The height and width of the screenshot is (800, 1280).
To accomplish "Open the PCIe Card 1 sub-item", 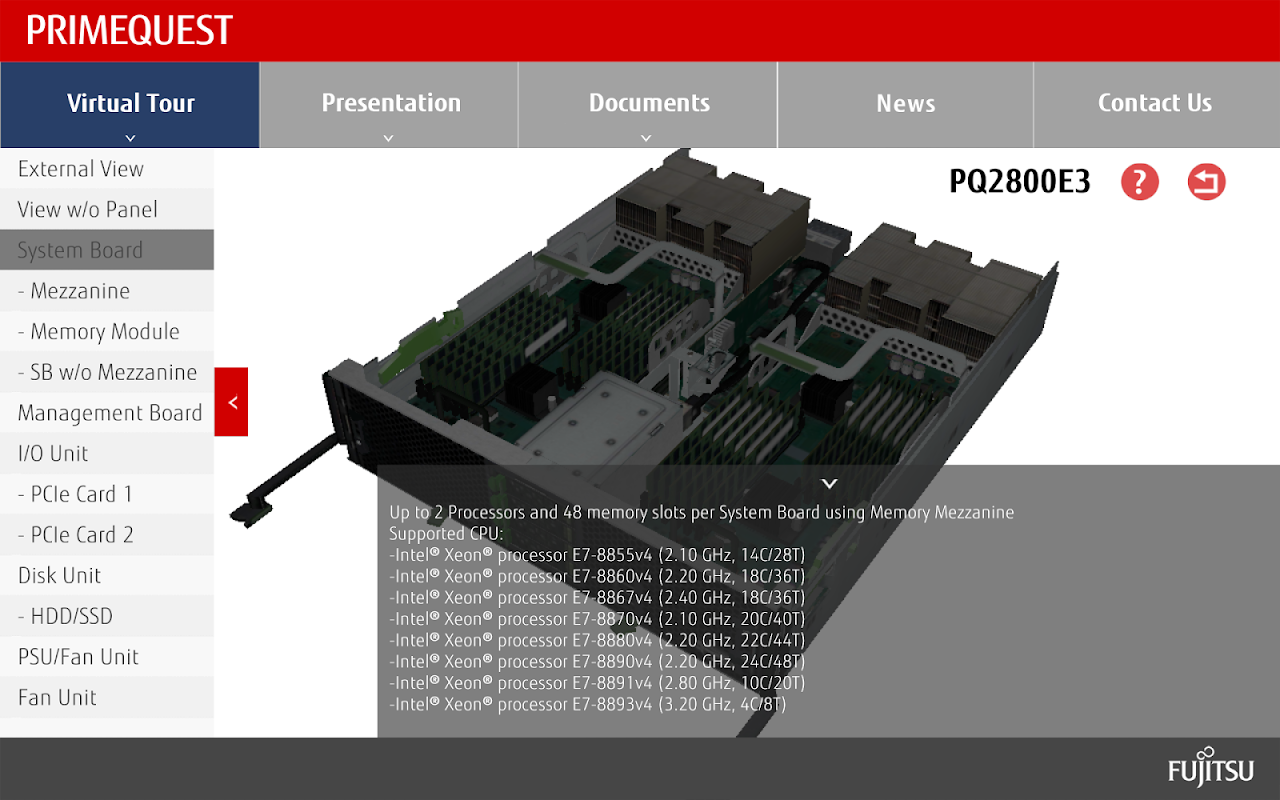I will coord(107,494).
